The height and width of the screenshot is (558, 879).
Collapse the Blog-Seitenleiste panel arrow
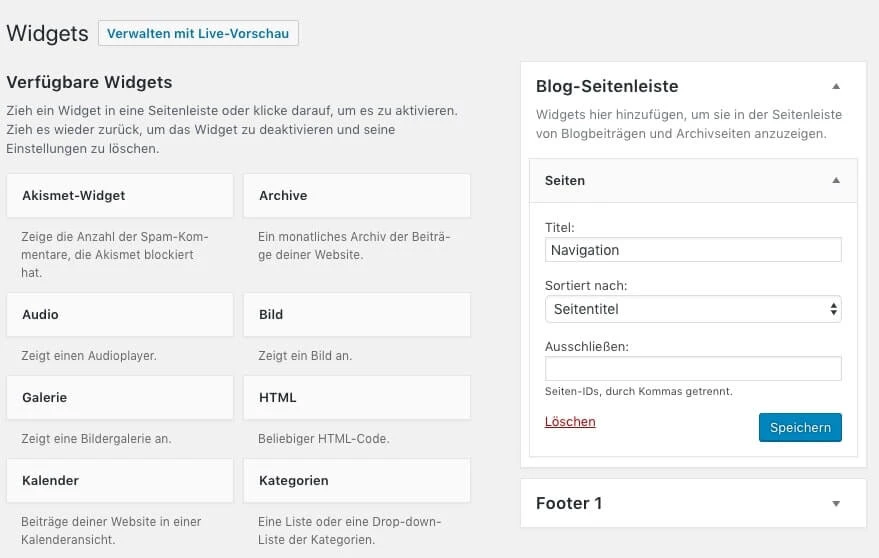[x=836, y=86]
